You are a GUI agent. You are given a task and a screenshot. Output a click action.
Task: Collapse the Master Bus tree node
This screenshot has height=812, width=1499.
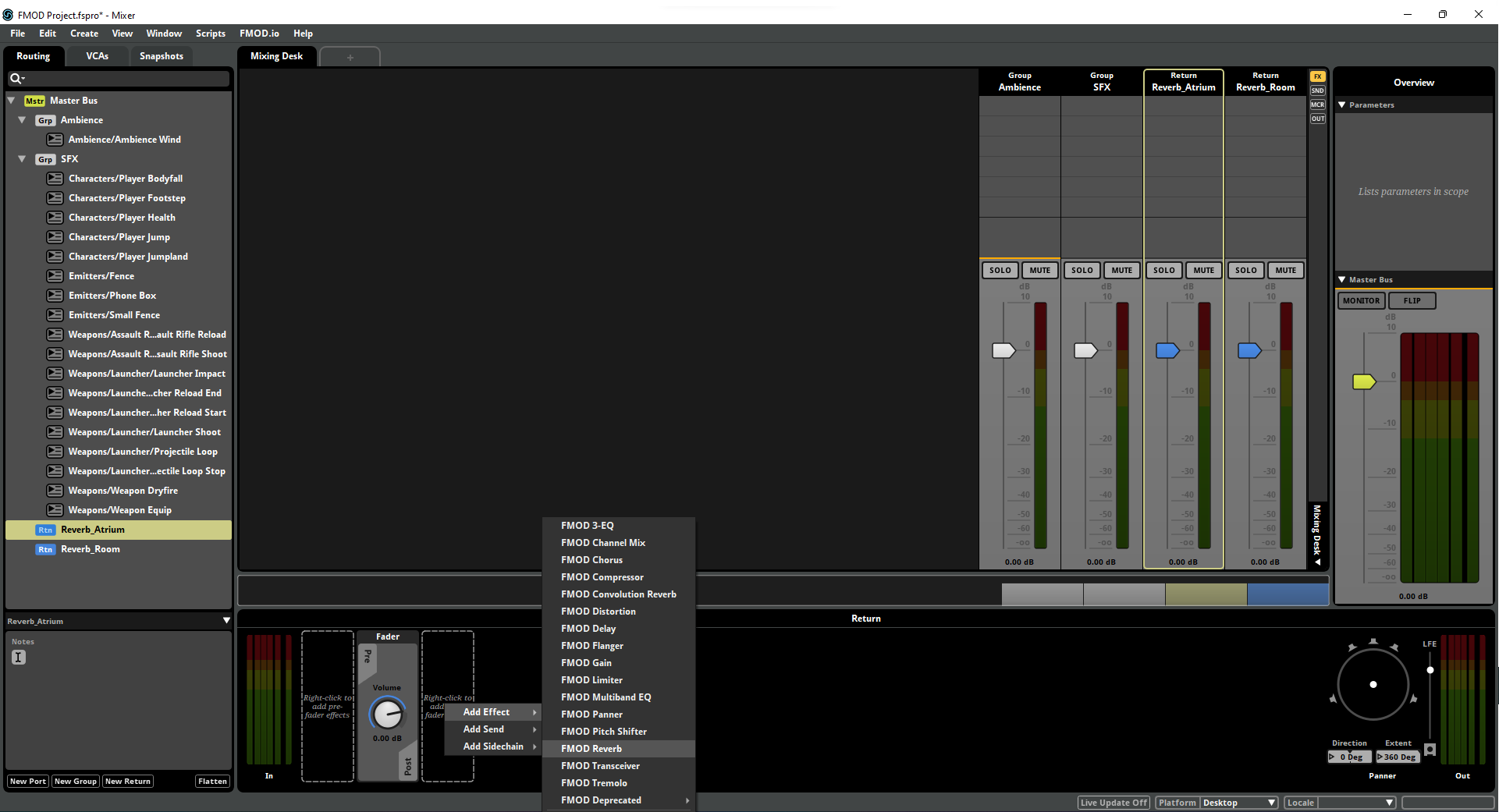12,101
